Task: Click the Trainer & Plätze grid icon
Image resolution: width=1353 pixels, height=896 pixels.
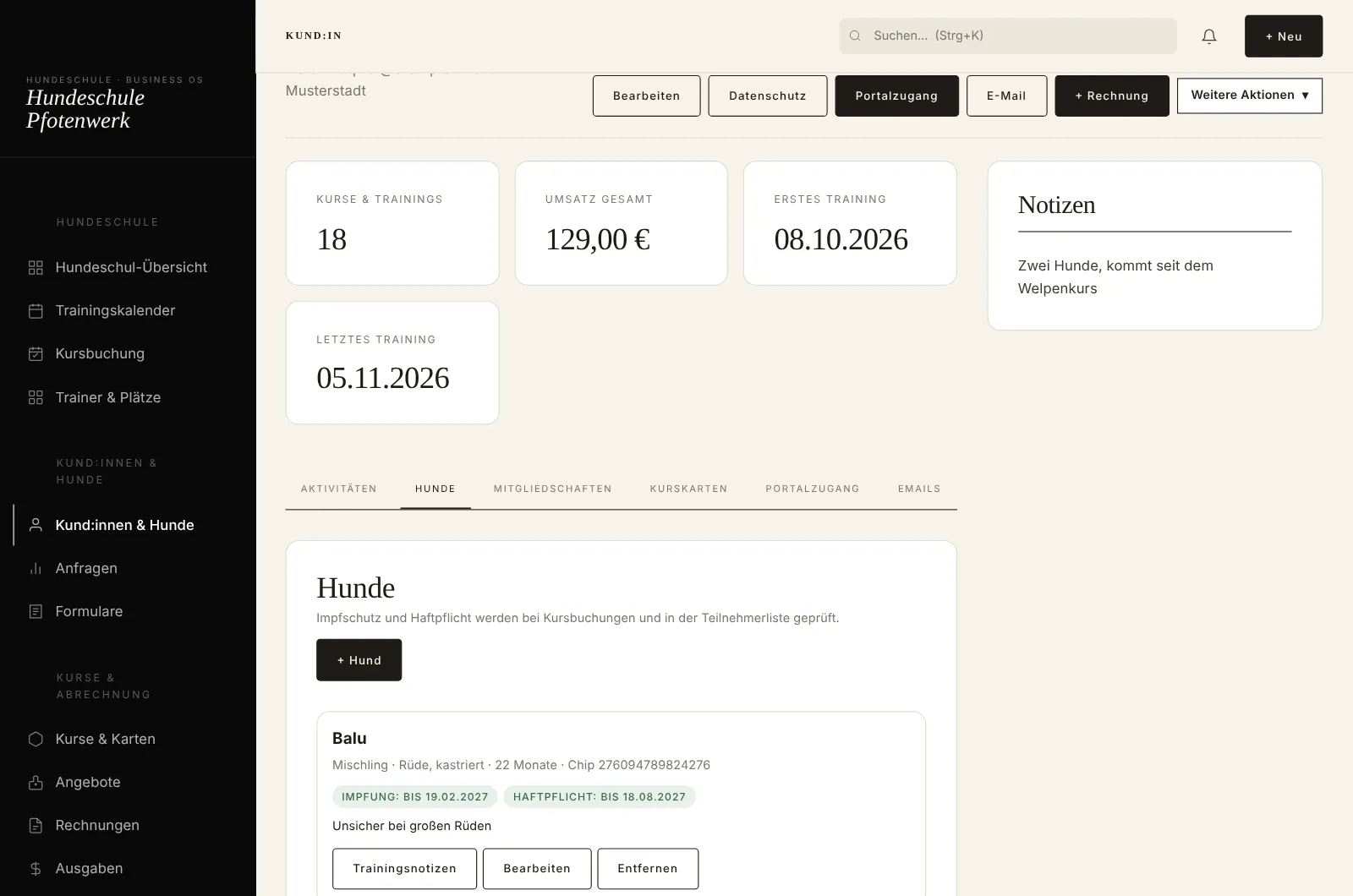Action: (x=36, y=397)
